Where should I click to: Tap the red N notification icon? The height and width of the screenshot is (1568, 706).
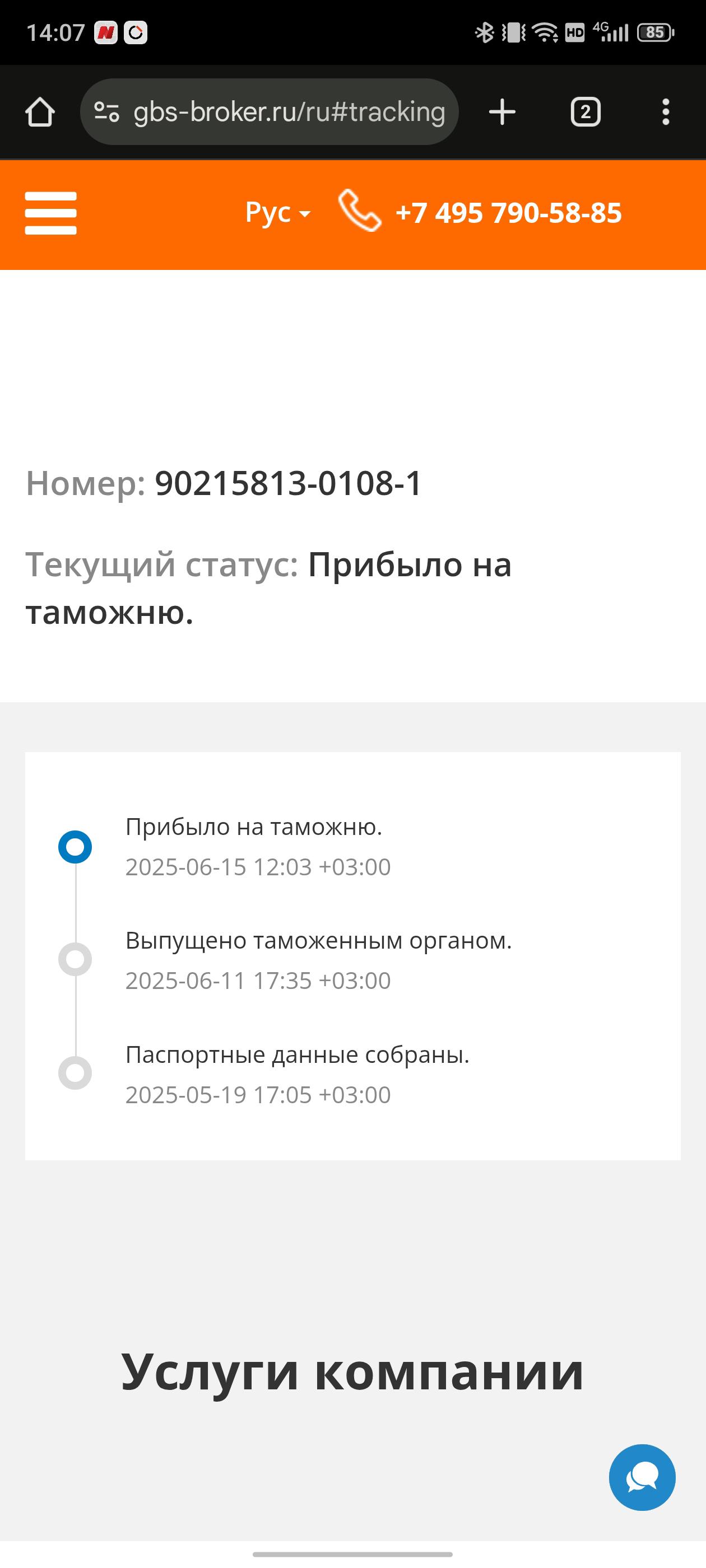click(105, 32)
